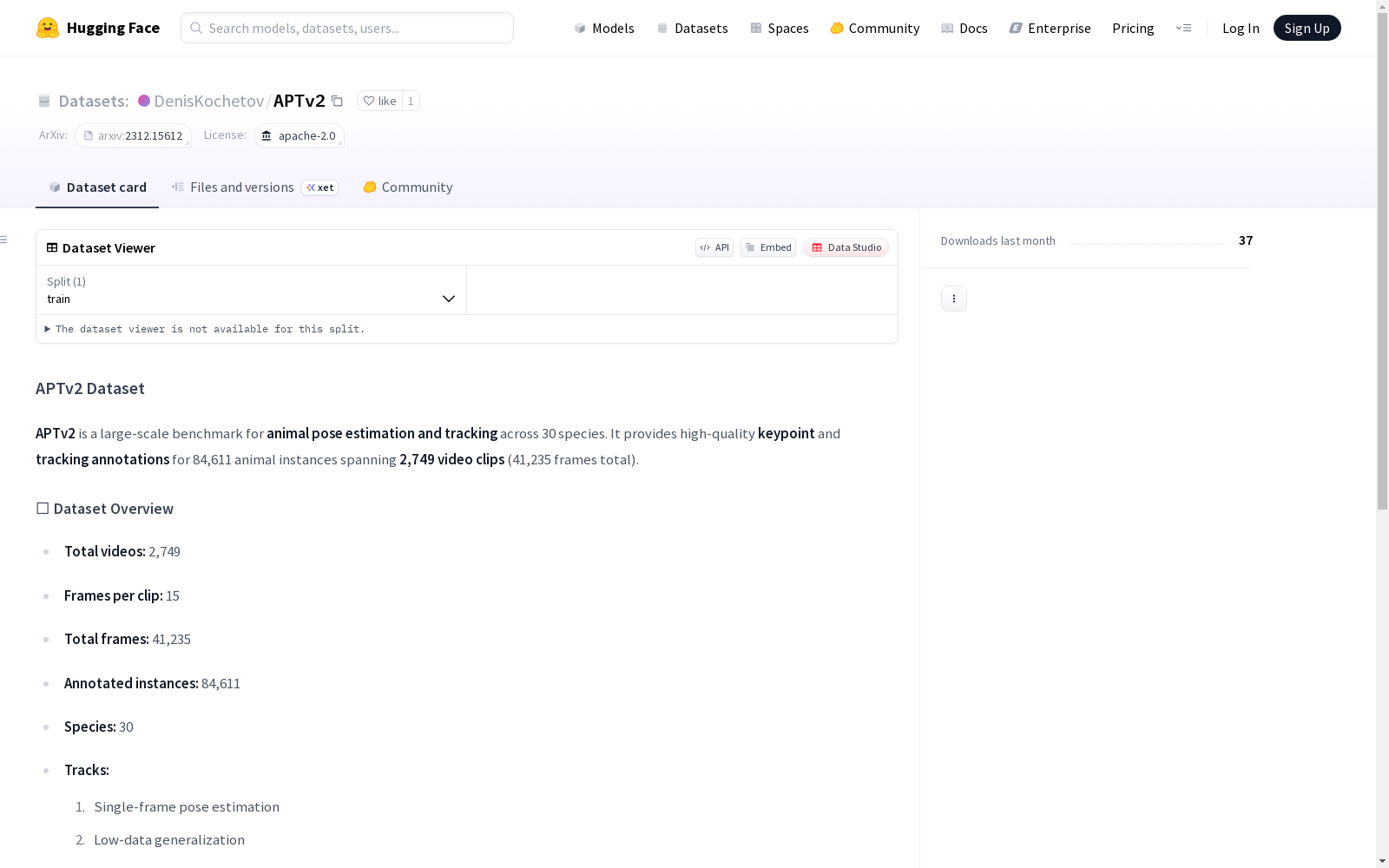Expand the Split train dropdown

click(x=252, y=290)
